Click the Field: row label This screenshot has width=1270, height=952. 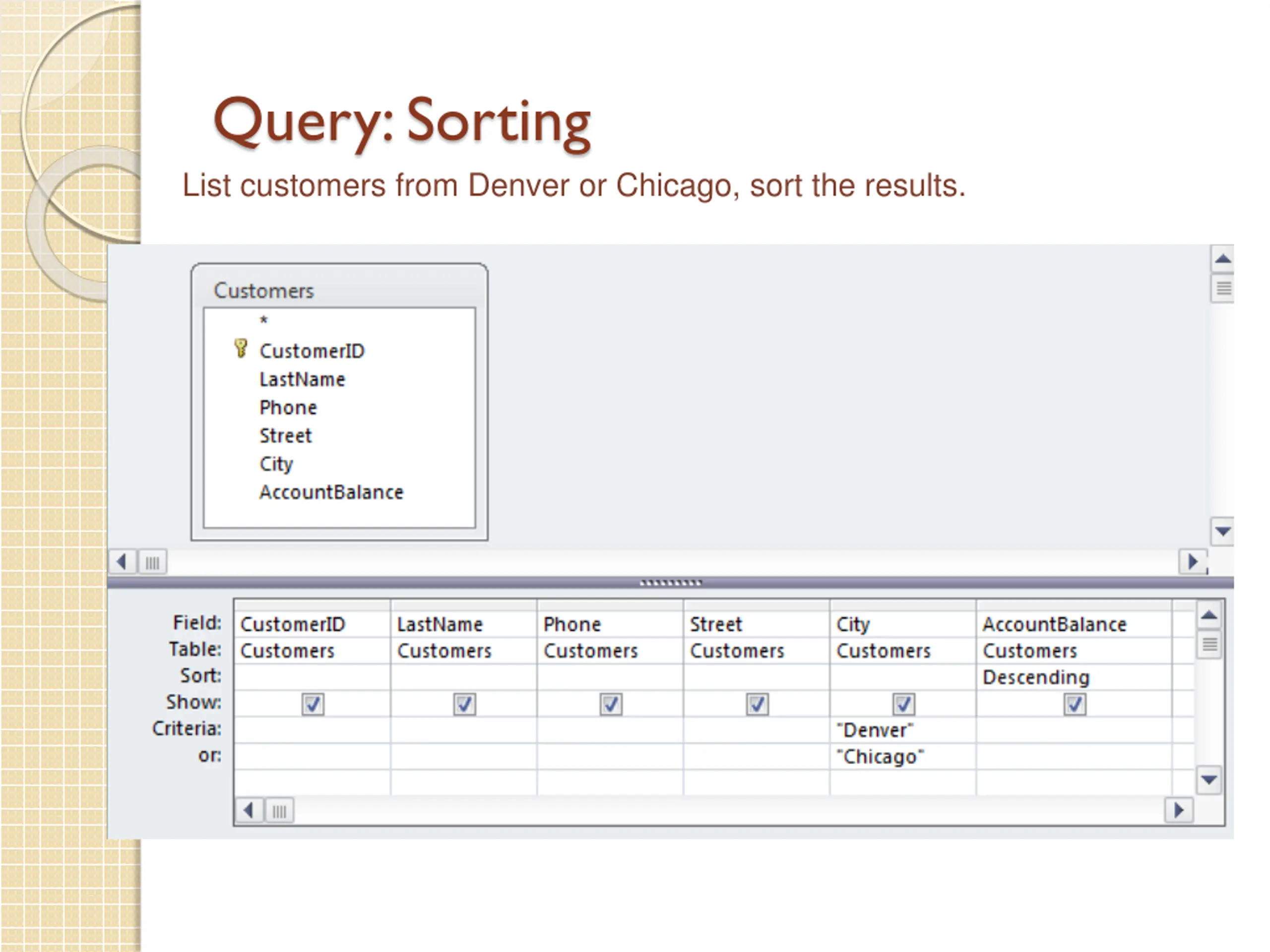197,623
